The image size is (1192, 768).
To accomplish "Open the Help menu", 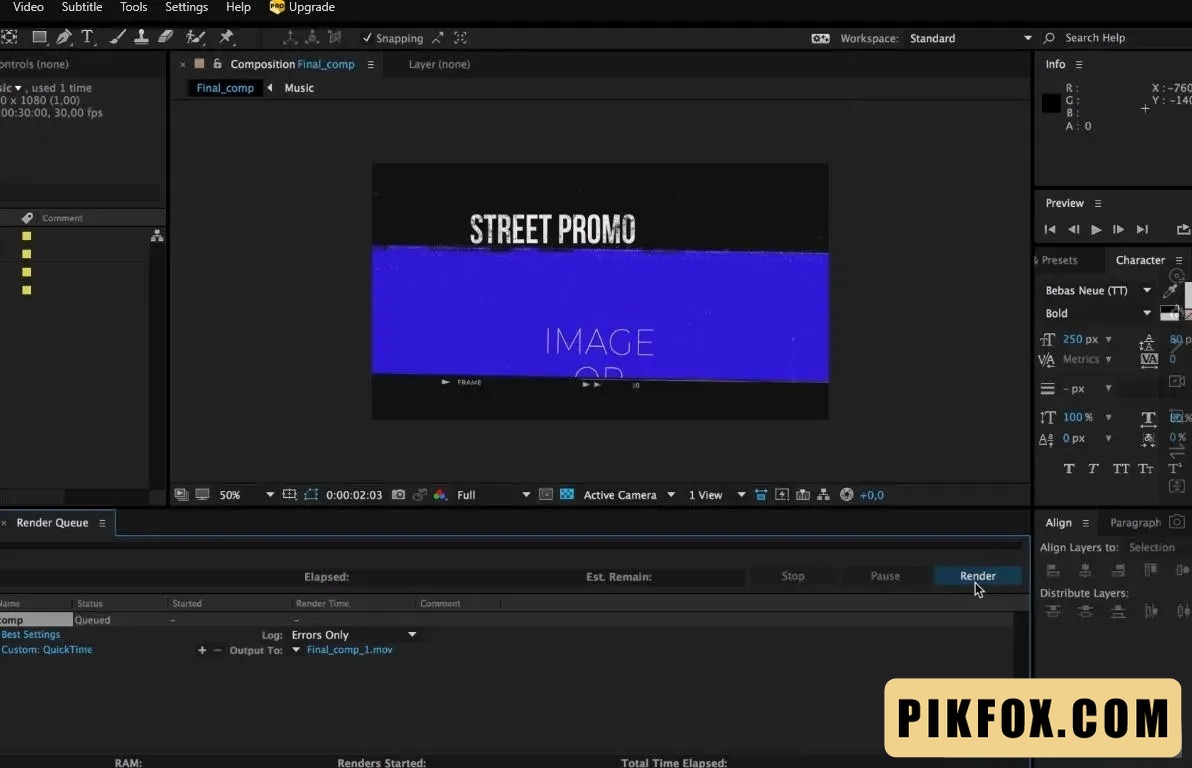I will point(238,7).
